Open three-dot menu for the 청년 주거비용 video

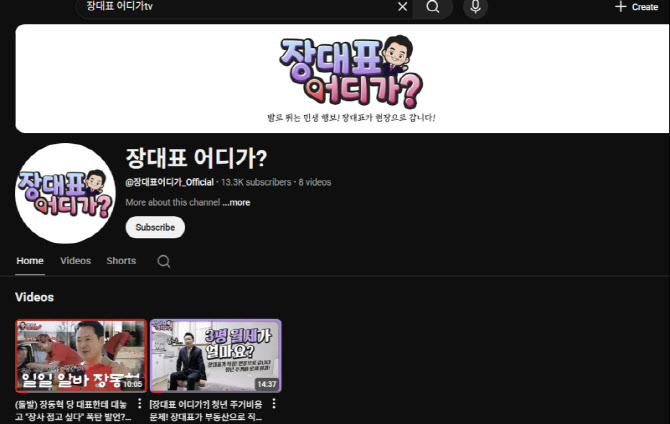pyautogui.click(x=274, y=404)
